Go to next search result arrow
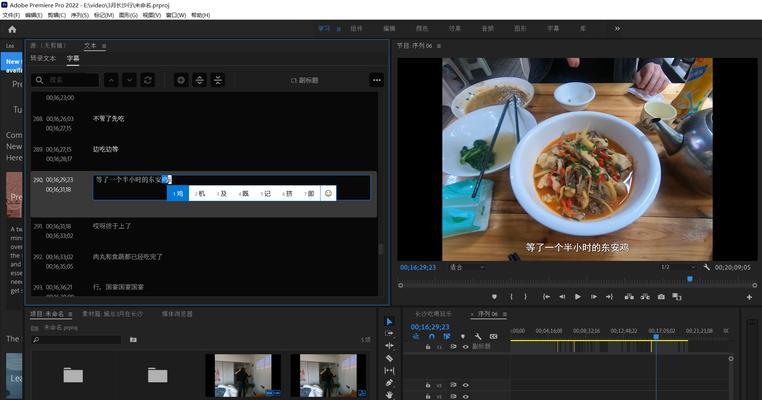The image size is (762, 400). pyautogui.click(x=129, y=80)
